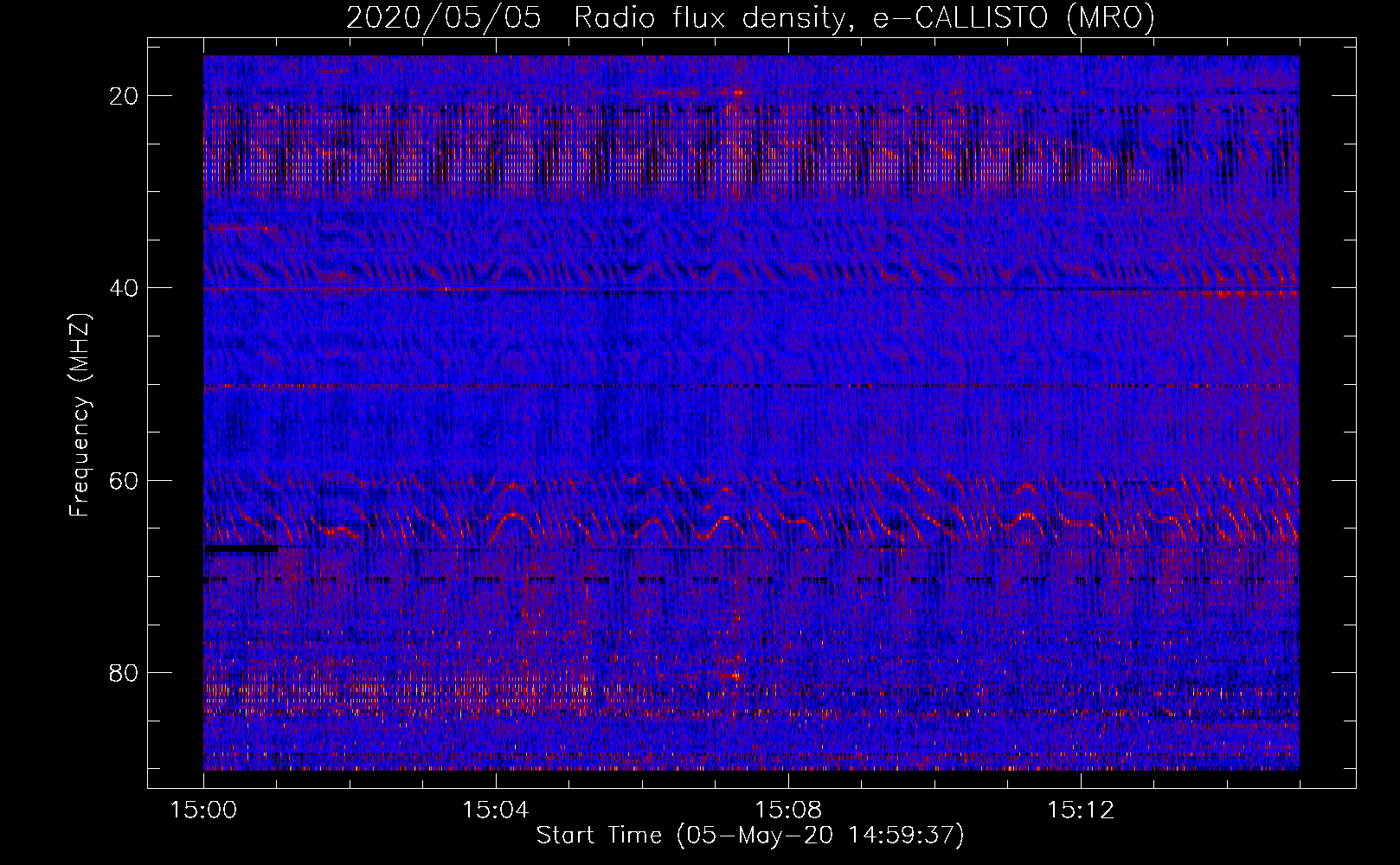
Task: Click the '80' frequency tick label
Action: (x=125, y=672)
